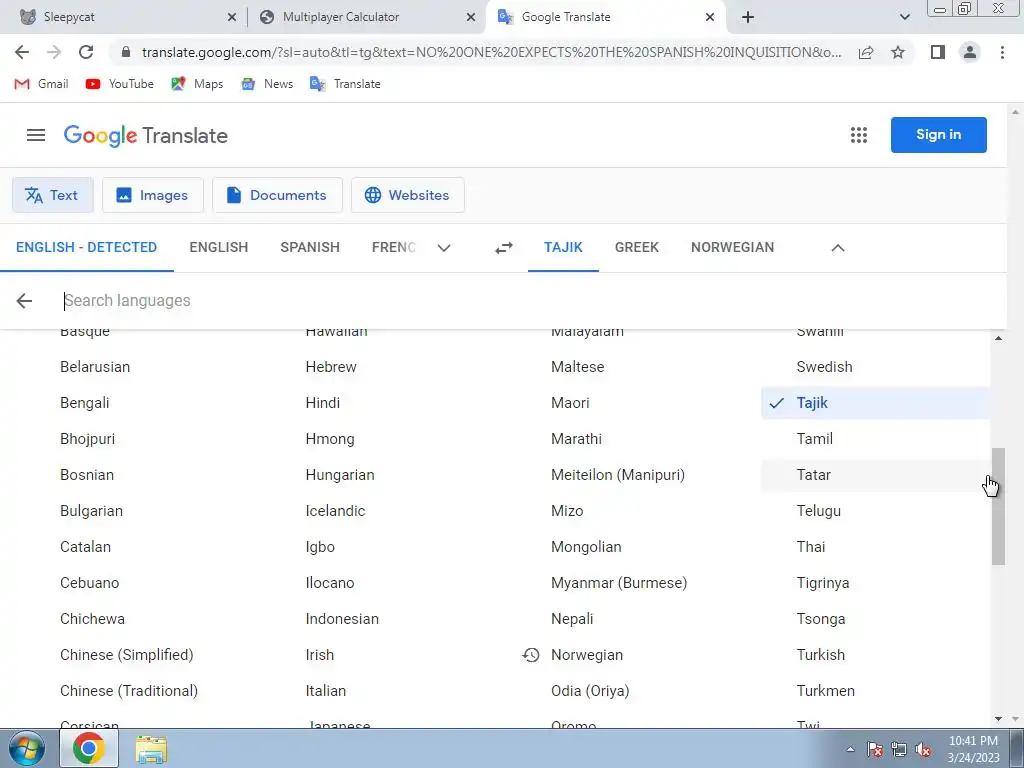
Task: Close the Multiplayer Calculator tab
Action: (471, 17)
